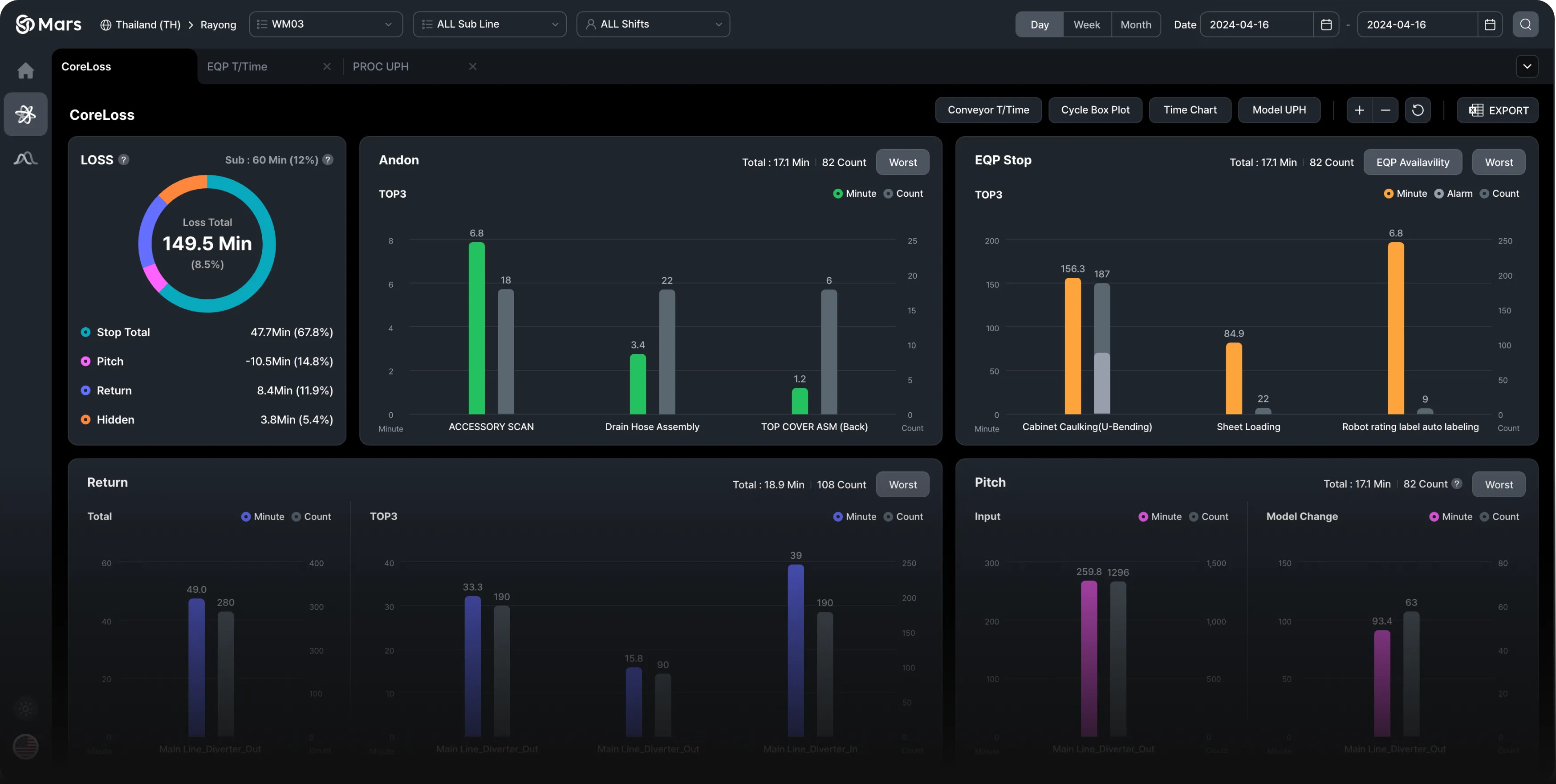
Task: Click the globe icon beside Thailand
Action: click(x=106, y=25)
